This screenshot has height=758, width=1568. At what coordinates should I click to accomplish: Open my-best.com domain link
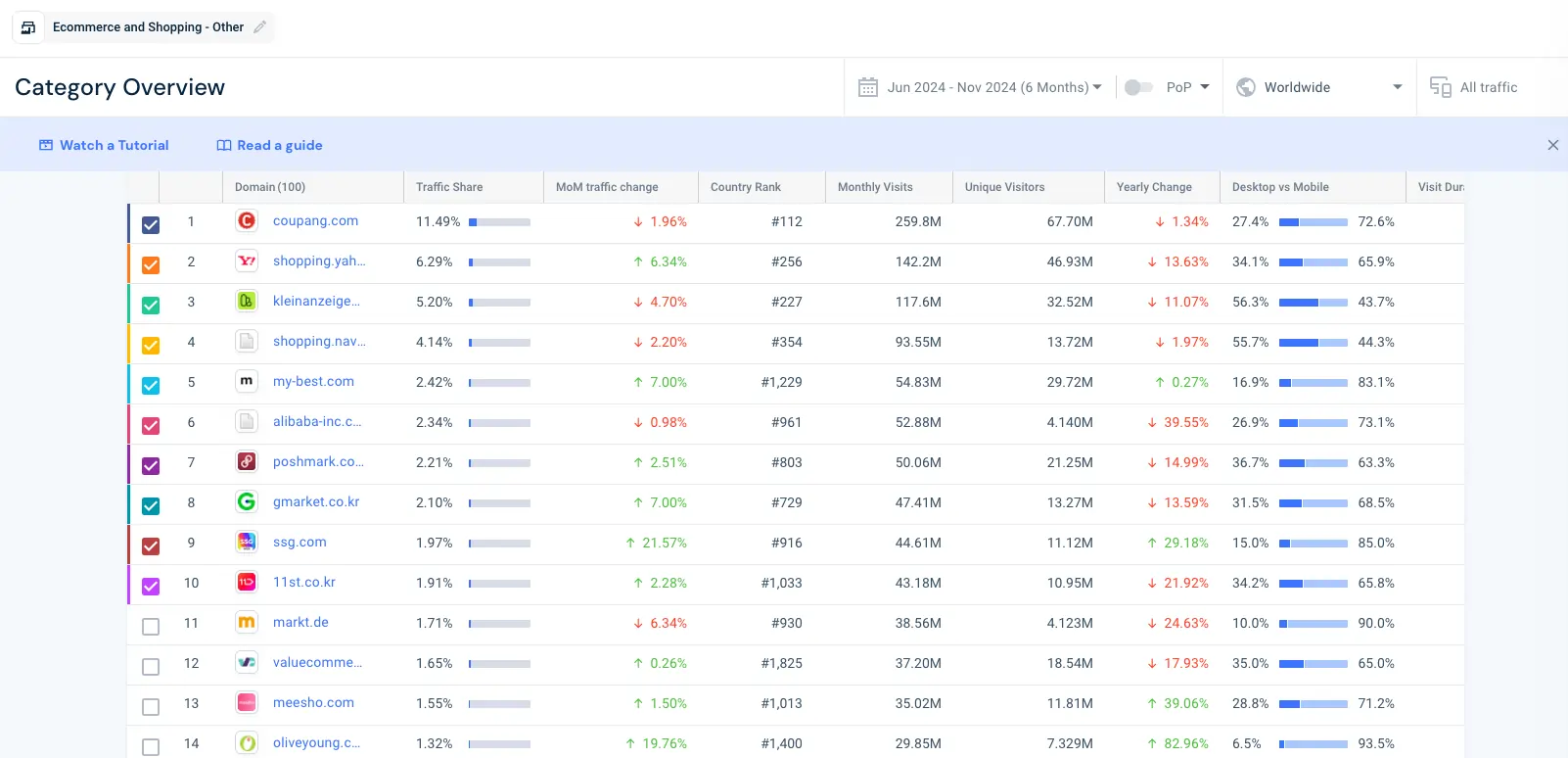(x=313, y=382)
